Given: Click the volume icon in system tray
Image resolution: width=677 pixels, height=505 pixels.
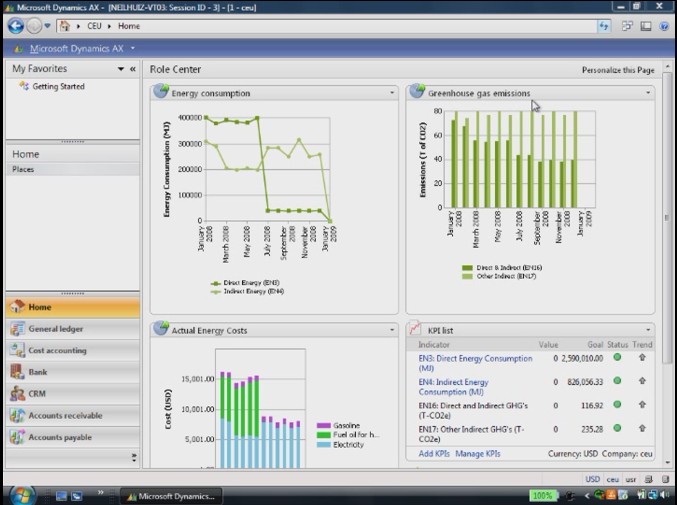Looking at the screenshot, I should click(665, 495).
